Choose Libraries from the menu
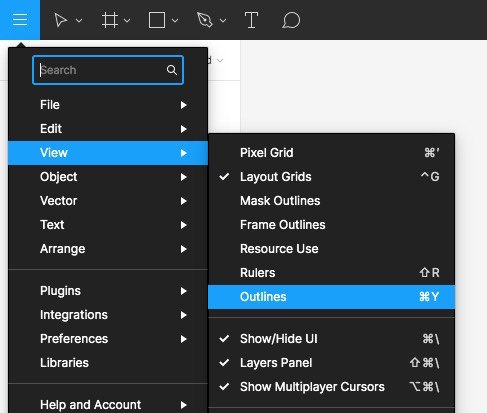Image resolution: width=487 pixels, height=413 pixels. point(108,363)
